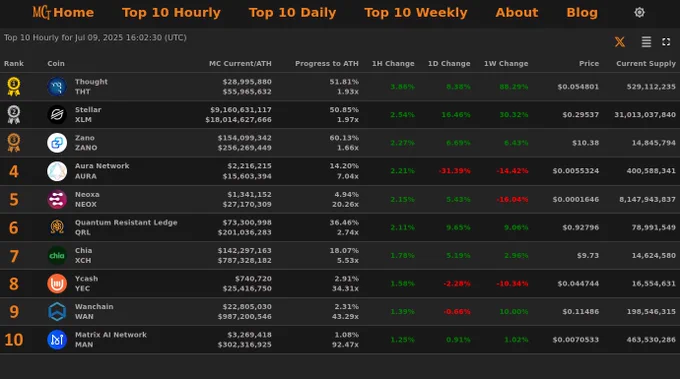
Task: Click Aura Network 1D change -31.39%
Action: [454, 171]
